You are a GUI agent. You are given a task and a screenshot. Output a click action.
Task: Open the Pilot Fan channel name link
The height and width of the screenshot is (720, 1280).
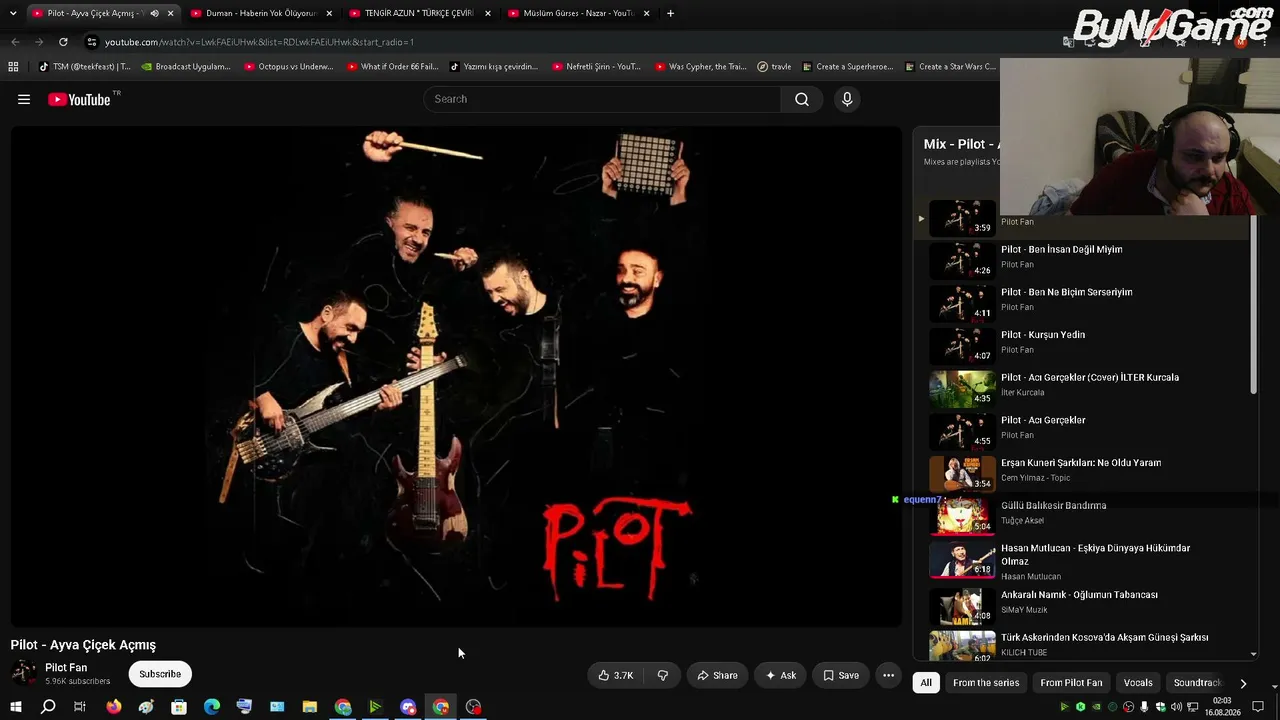66,667
